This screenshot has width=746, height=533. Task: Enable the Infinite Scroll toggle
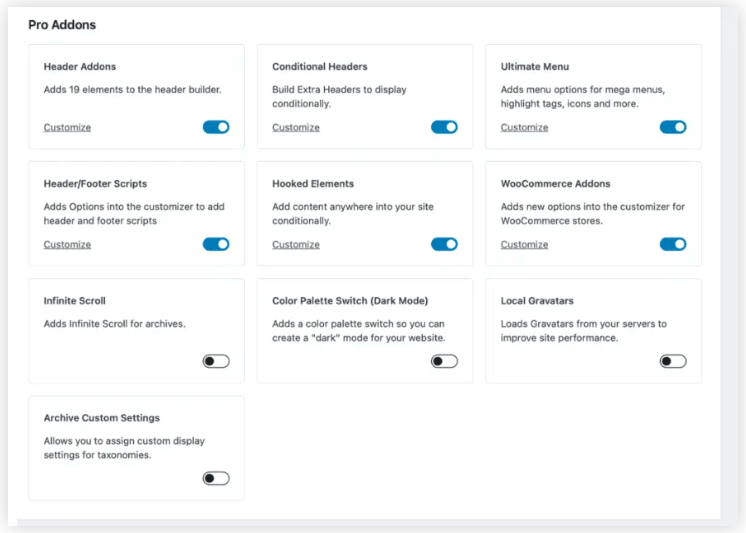coord(216,361)
